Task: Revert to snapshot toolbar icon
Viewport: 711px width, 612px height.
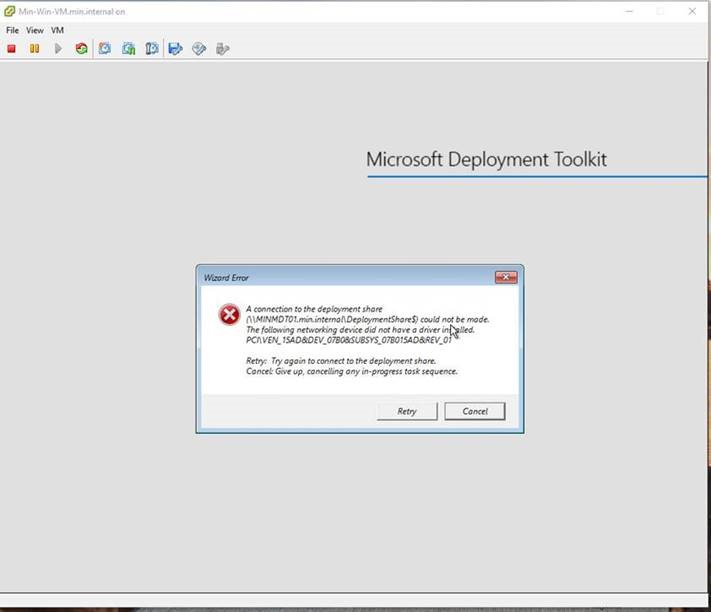Action: pyautogui.click(x=129, y=49)
